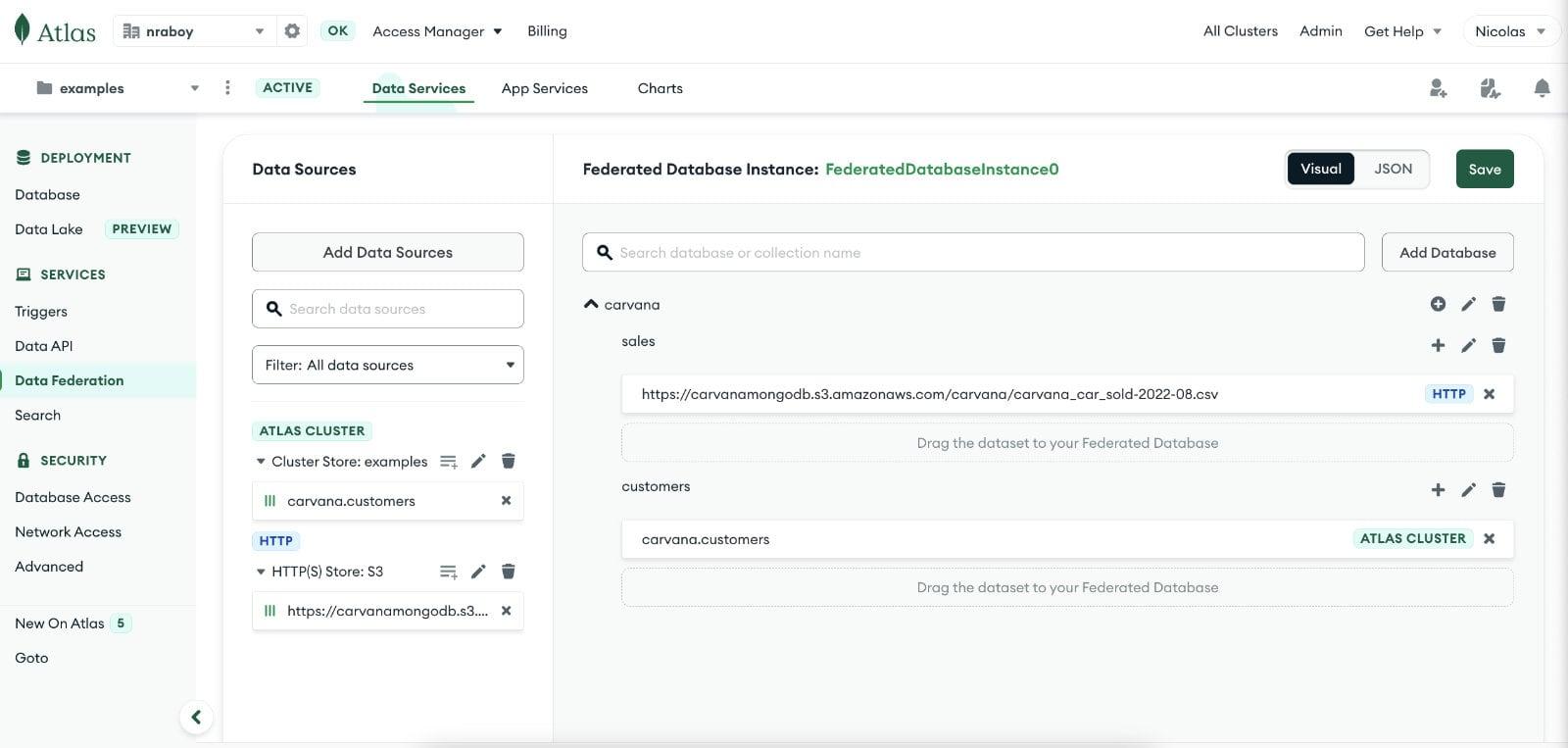
Task: Click invite user icon in project bar
Action: pos(1438,88)
